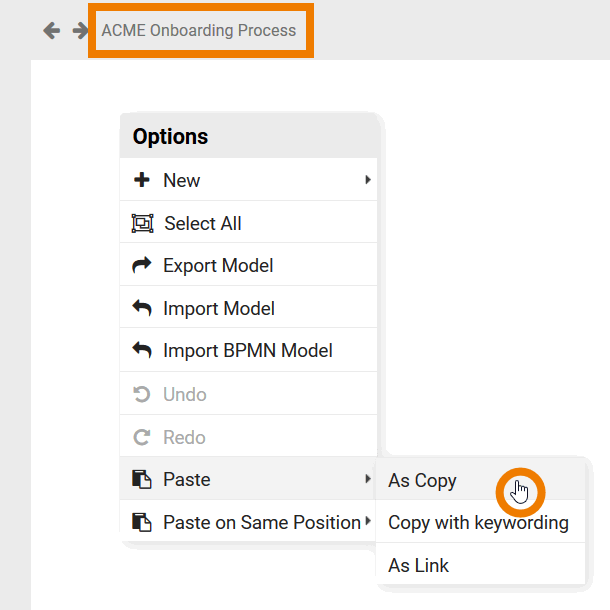Choose Import BPMN Model option
Viewport: 610px width, 610px height.
click(x=248, y=351)
